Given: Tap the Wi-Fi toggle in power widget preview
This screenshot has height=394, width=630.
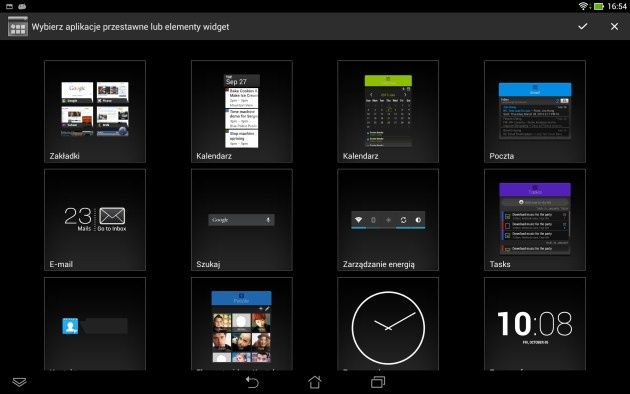Looking at the screenshot, I should click(358, 220).
